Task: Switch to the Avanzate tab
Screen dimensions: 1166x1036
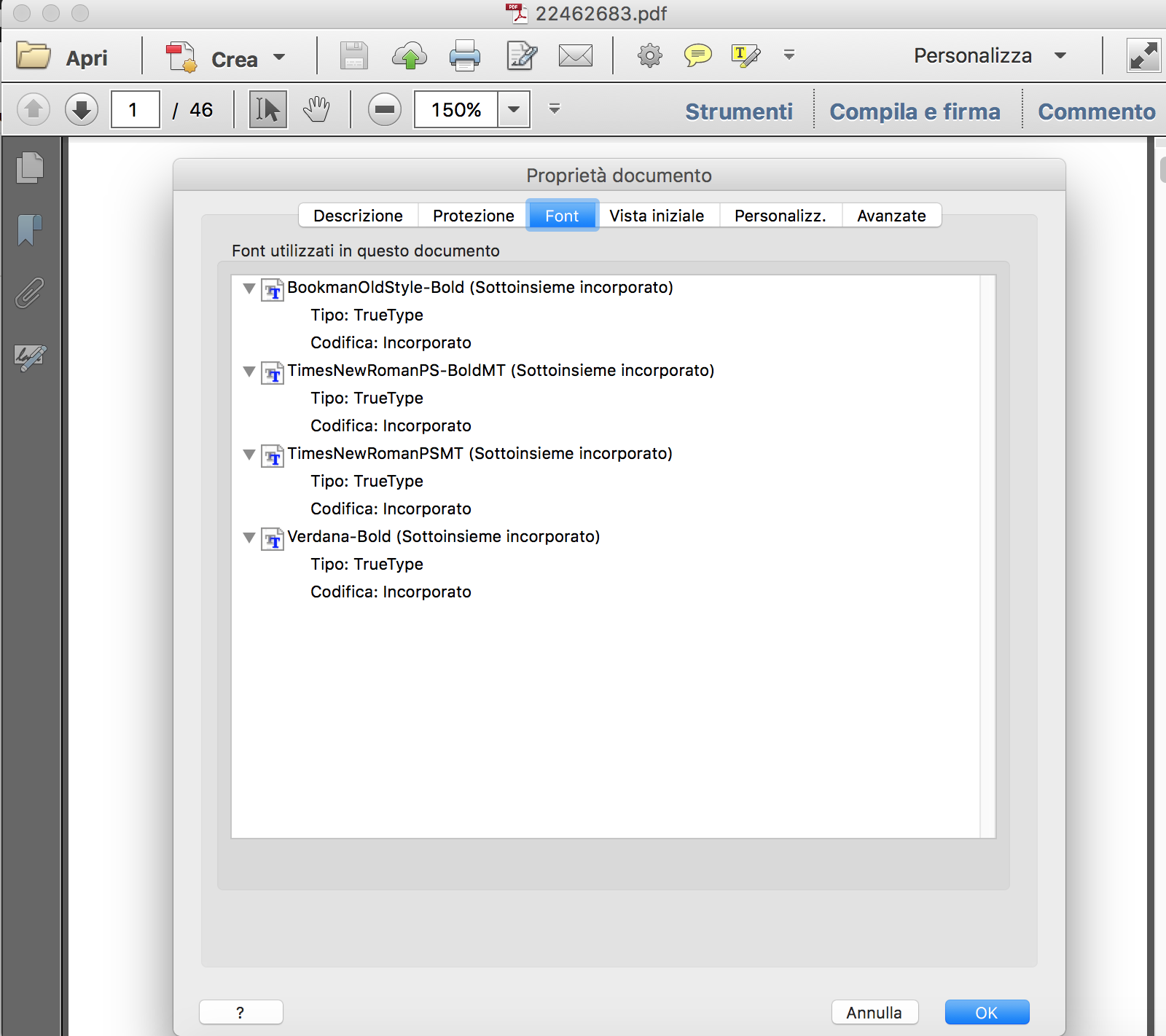Action: pyautogui.click(x=891, y=216)
